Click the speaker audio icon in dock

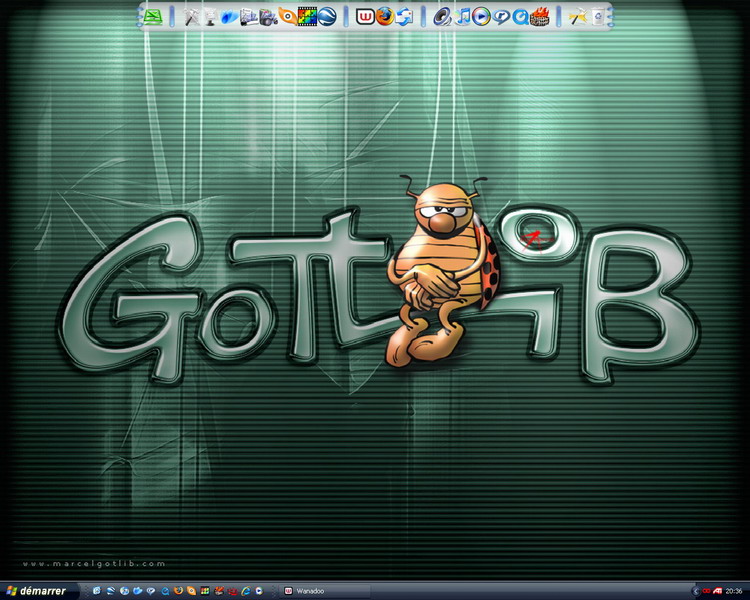point(442,16)
